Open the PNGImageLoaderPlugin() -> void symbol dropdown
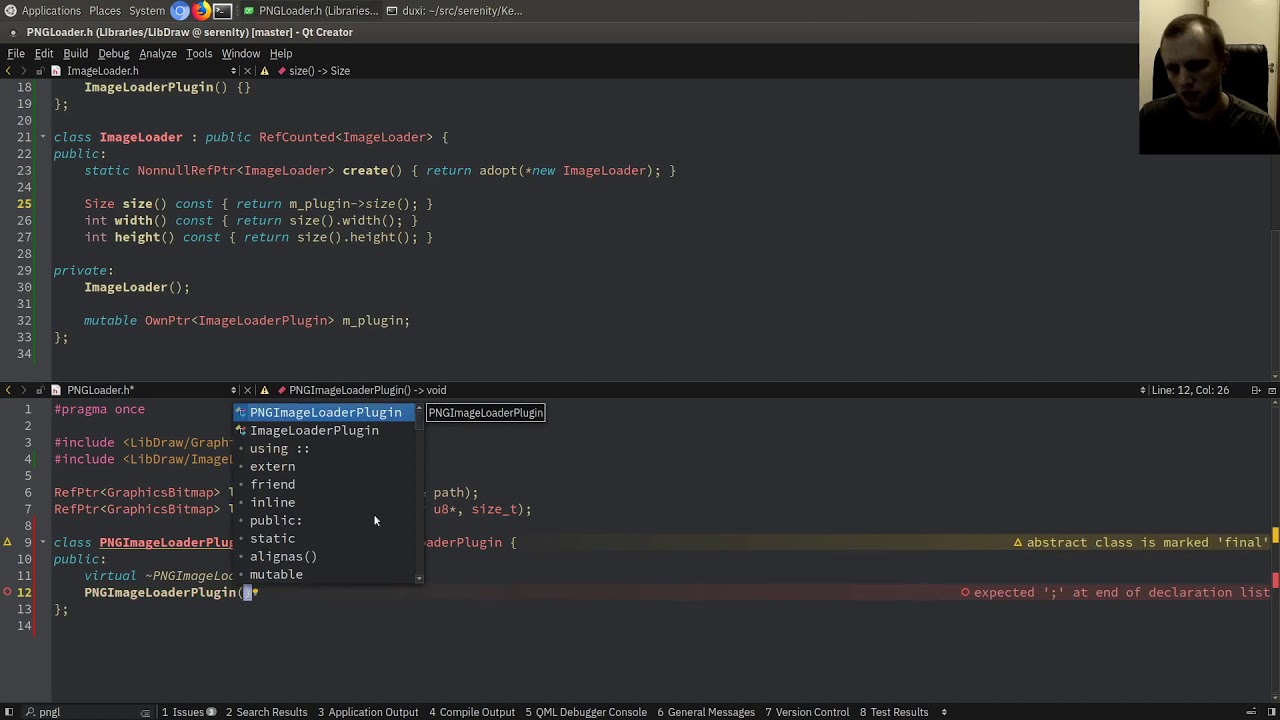The image size is (1280, 720). 367,390
